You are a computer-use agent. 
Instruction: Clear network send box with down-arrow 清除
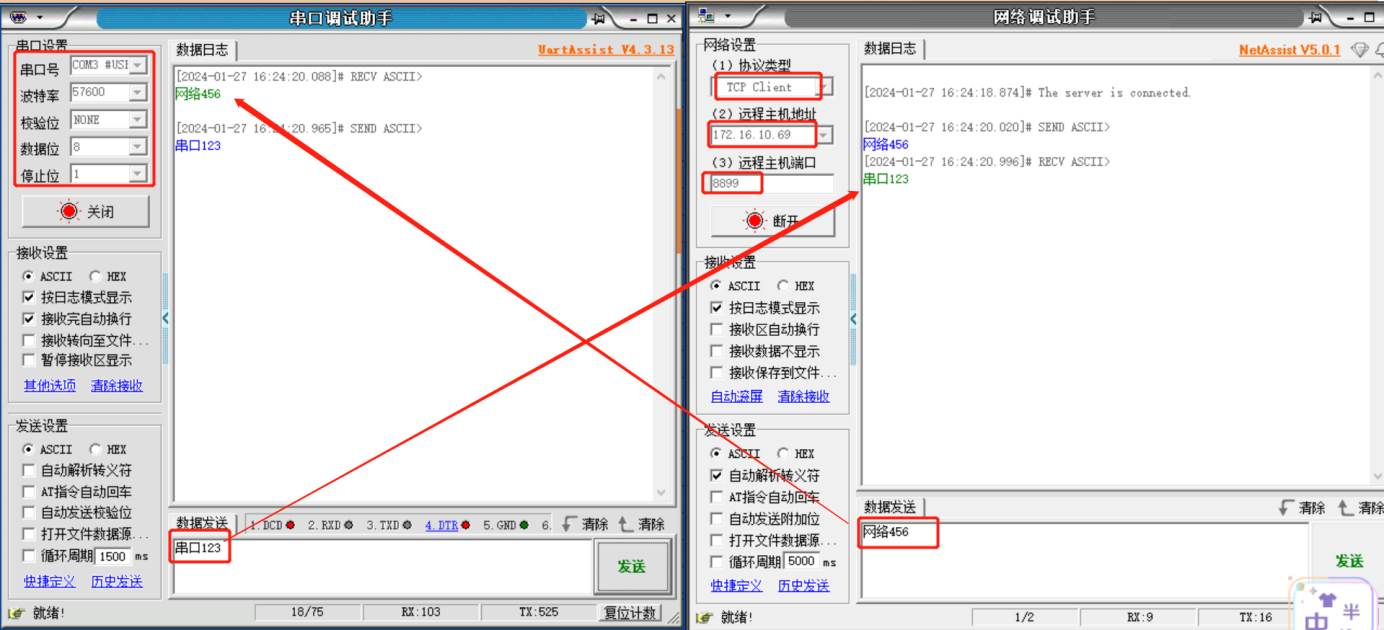click(1302, 508)
